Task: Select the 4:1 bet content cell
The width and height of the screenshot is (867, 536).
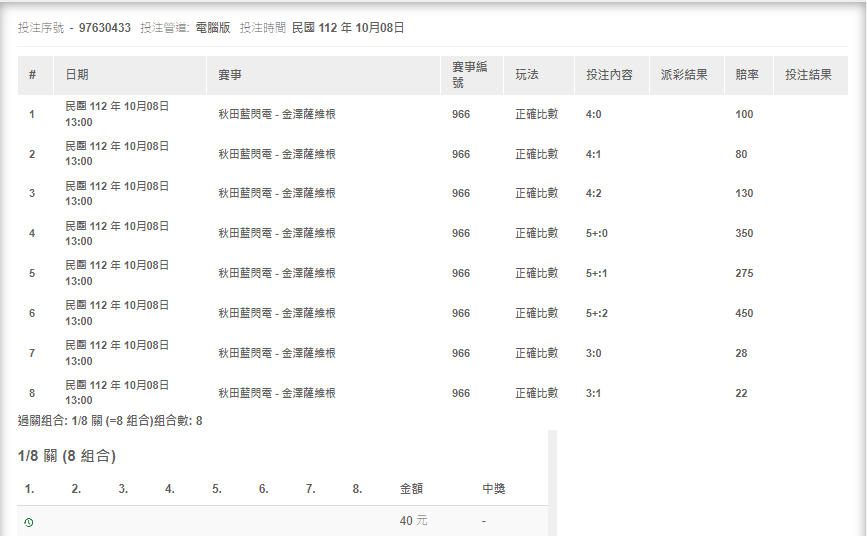Action: 593,154
